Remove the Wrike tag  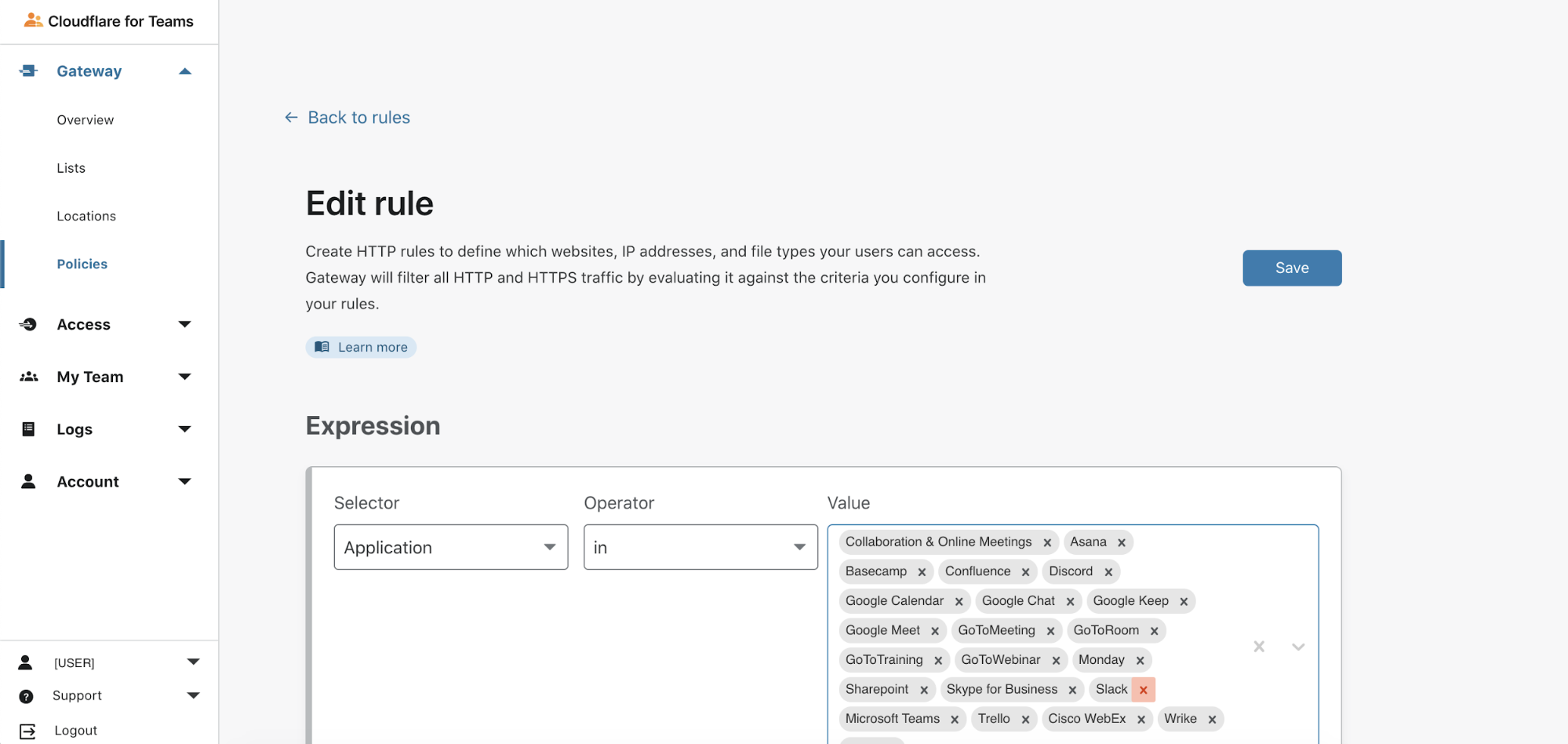point(1212,720)
